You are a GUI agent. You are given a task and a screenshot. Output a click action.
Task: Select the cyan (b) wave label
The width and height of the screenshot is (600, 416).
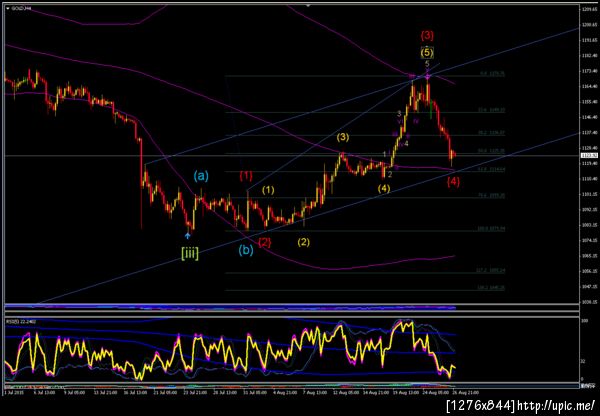(246, 250)
